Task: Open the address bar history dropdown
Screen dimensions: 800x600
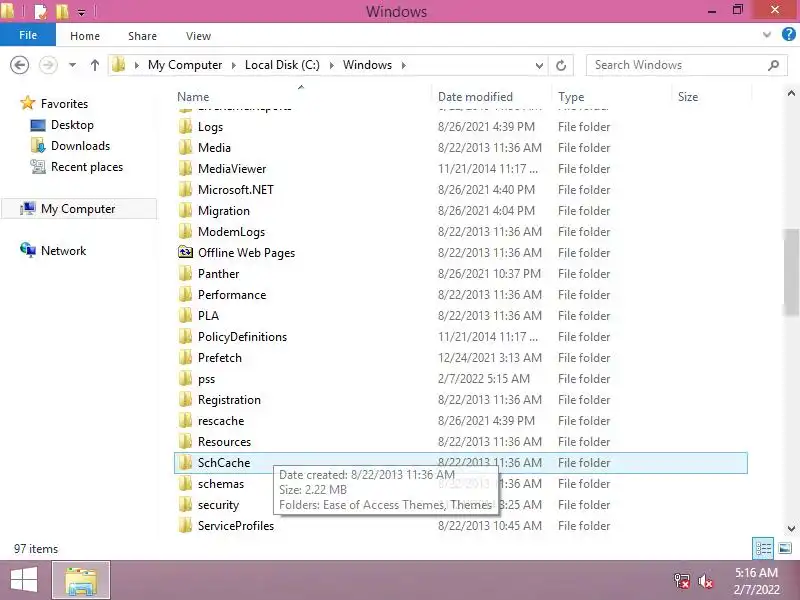Action: pos(539,65)
